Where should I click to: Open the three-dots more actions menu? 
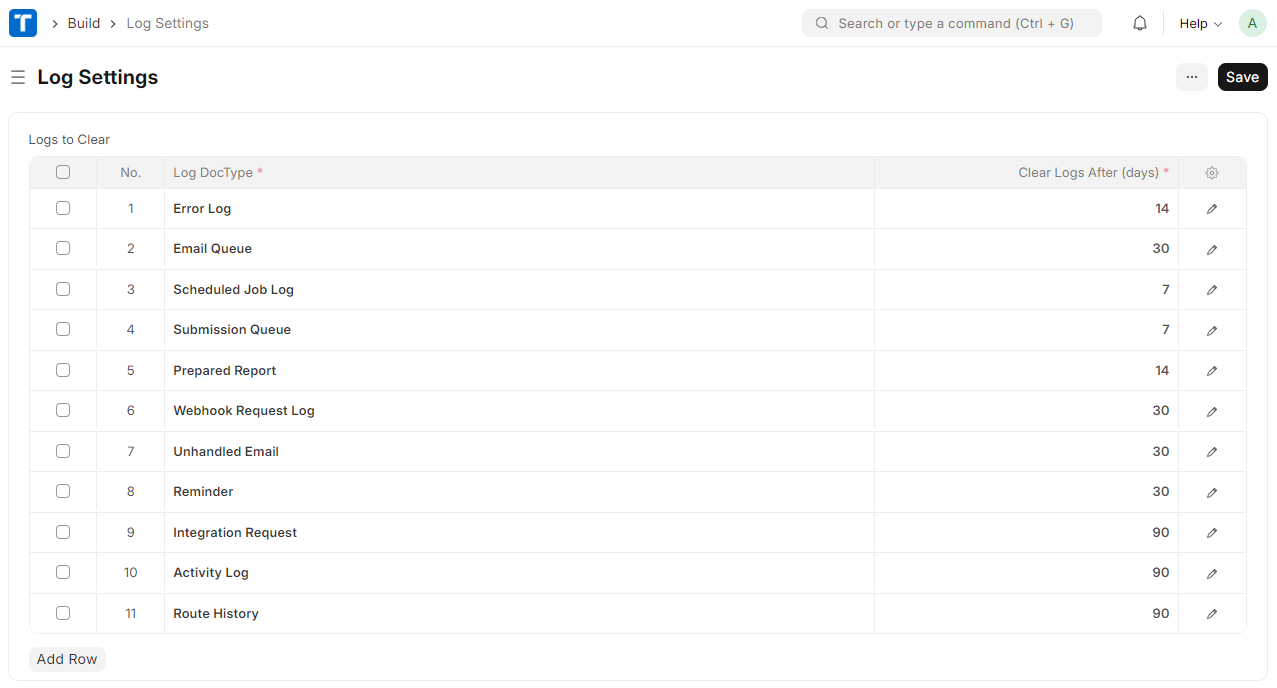[x=1191, y=77]
